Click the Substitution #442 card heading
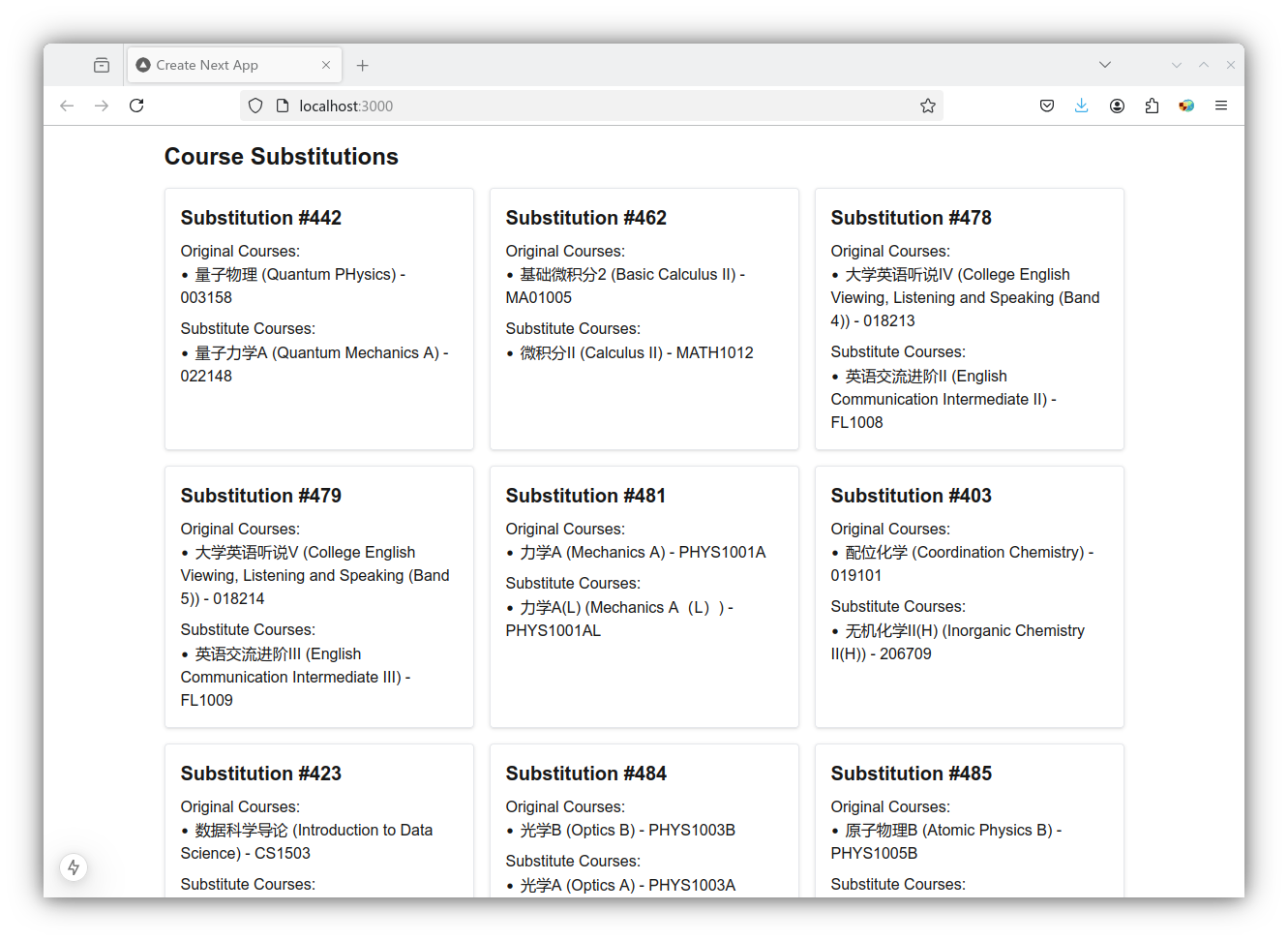Viewport: 1288px width, 941px height. [x=261, y=218]
